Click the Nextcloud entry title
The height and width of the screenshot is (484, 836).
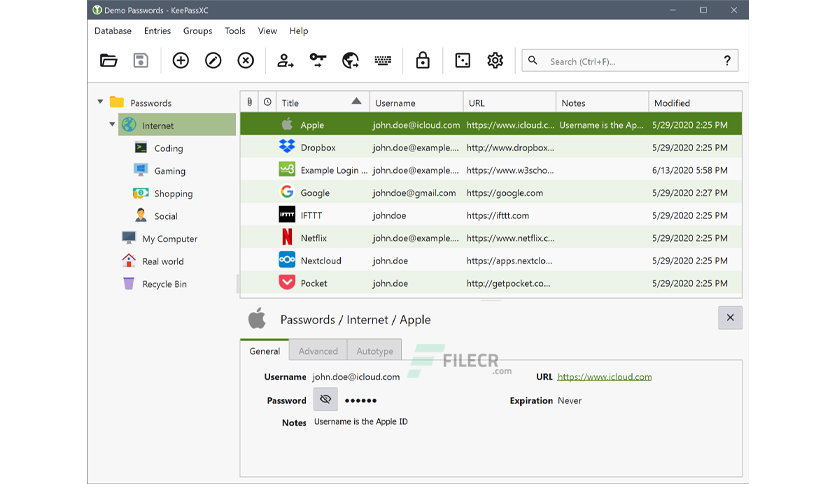pyautogui.click(x=320, y=261)
